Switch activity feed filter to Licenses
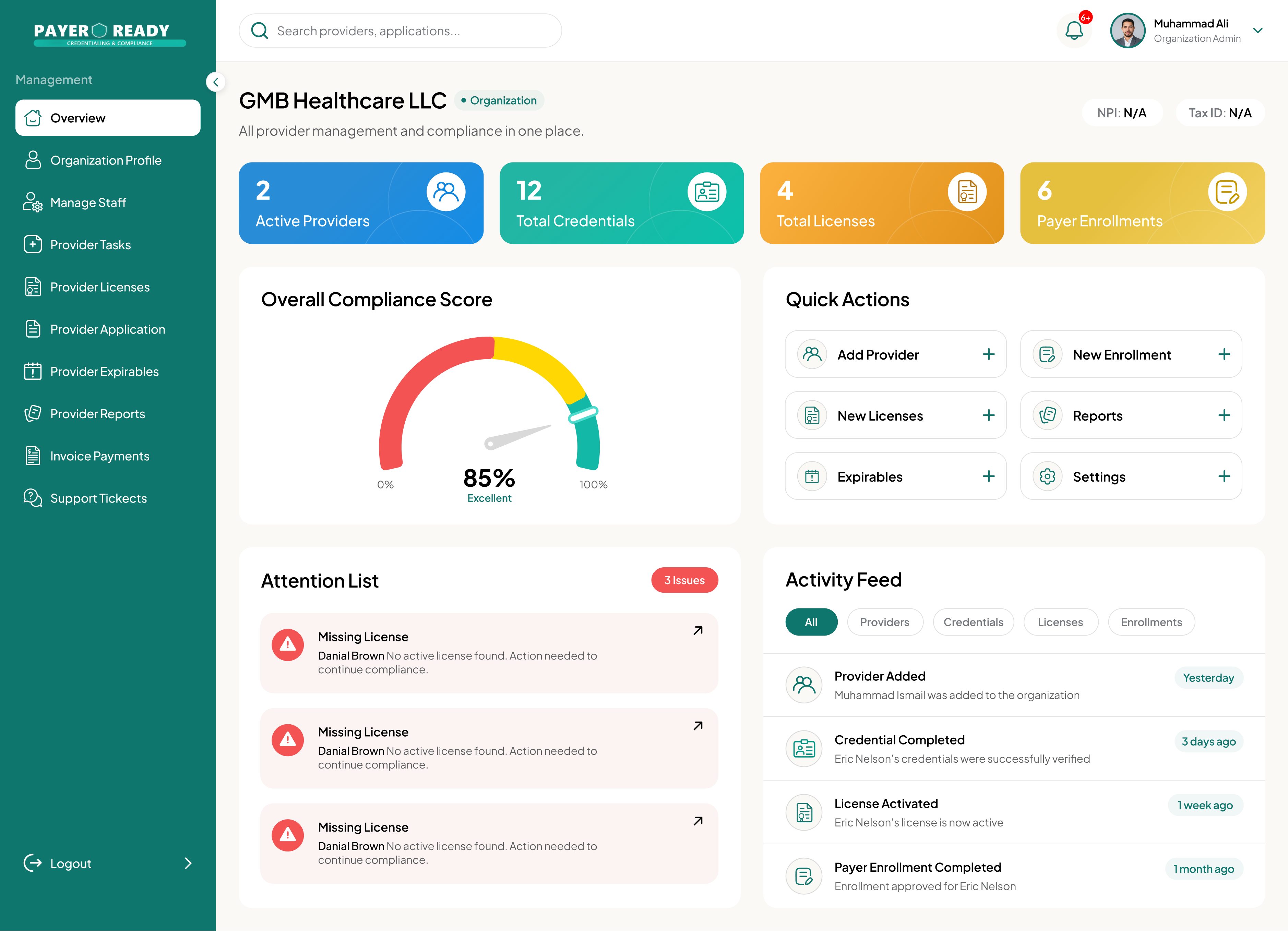 1061,621
